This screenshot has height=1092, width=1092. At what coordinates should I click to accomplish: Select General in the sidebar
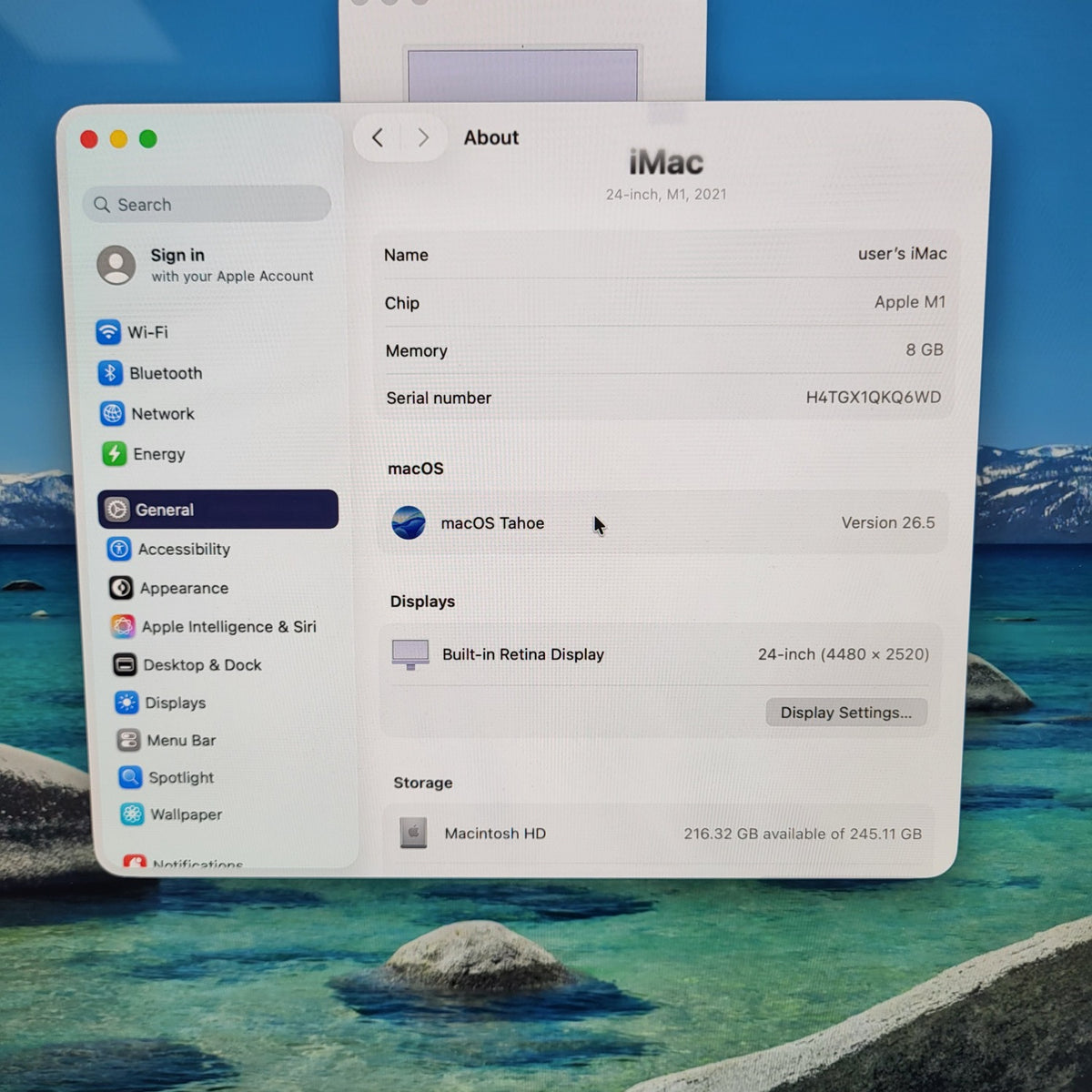pos(218,510)
